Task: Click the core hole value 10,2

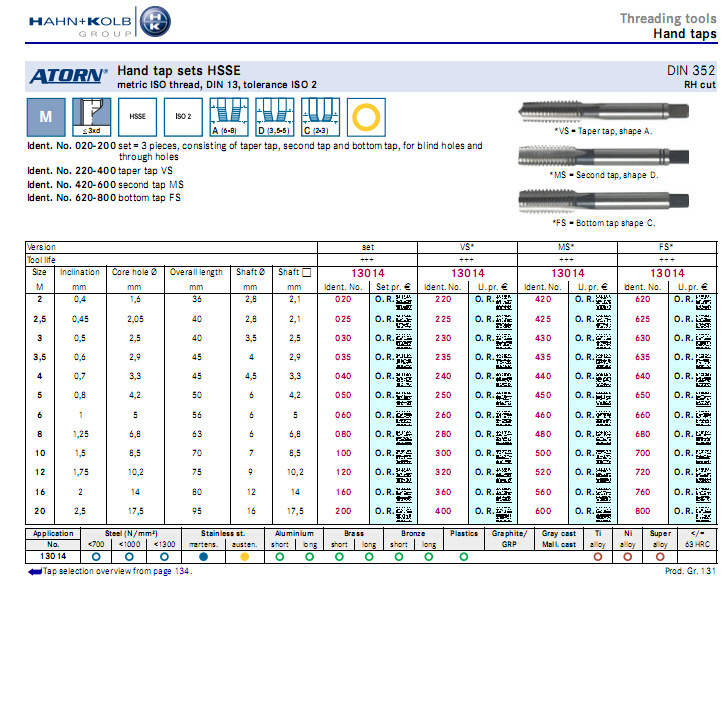Action: [x=136, y=472]
